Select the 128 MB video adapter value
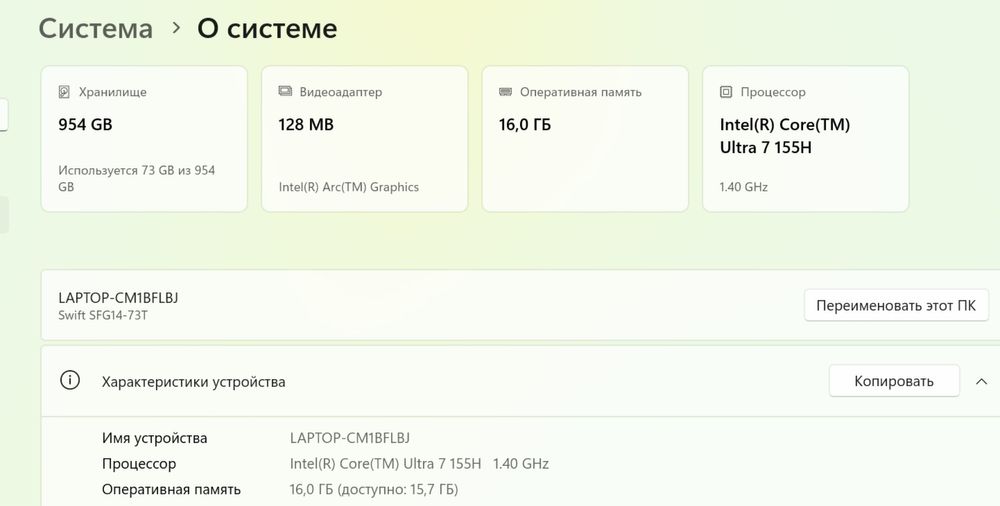The image size is (1000, 506). (306, 125)
